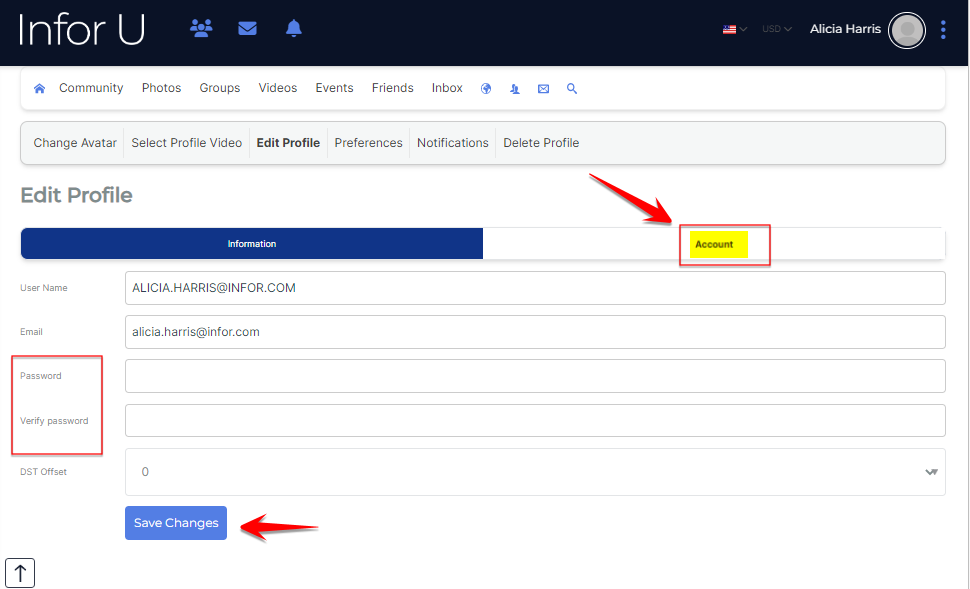Open the bell notifications icon
Viewport: 970px width, 589px height.
293,29
